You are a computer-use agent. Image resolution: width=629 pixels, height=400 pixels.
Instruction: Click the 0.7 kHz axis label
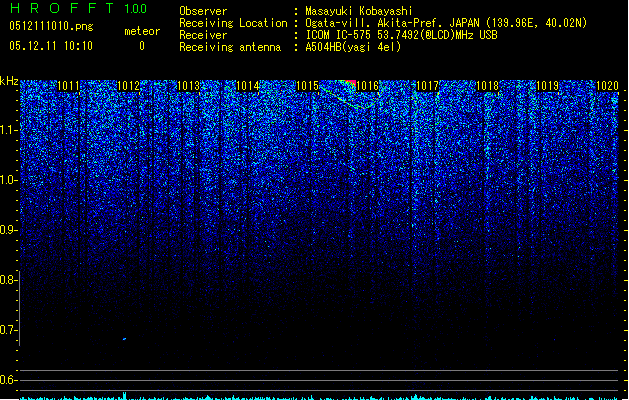(x=8, y=330)
